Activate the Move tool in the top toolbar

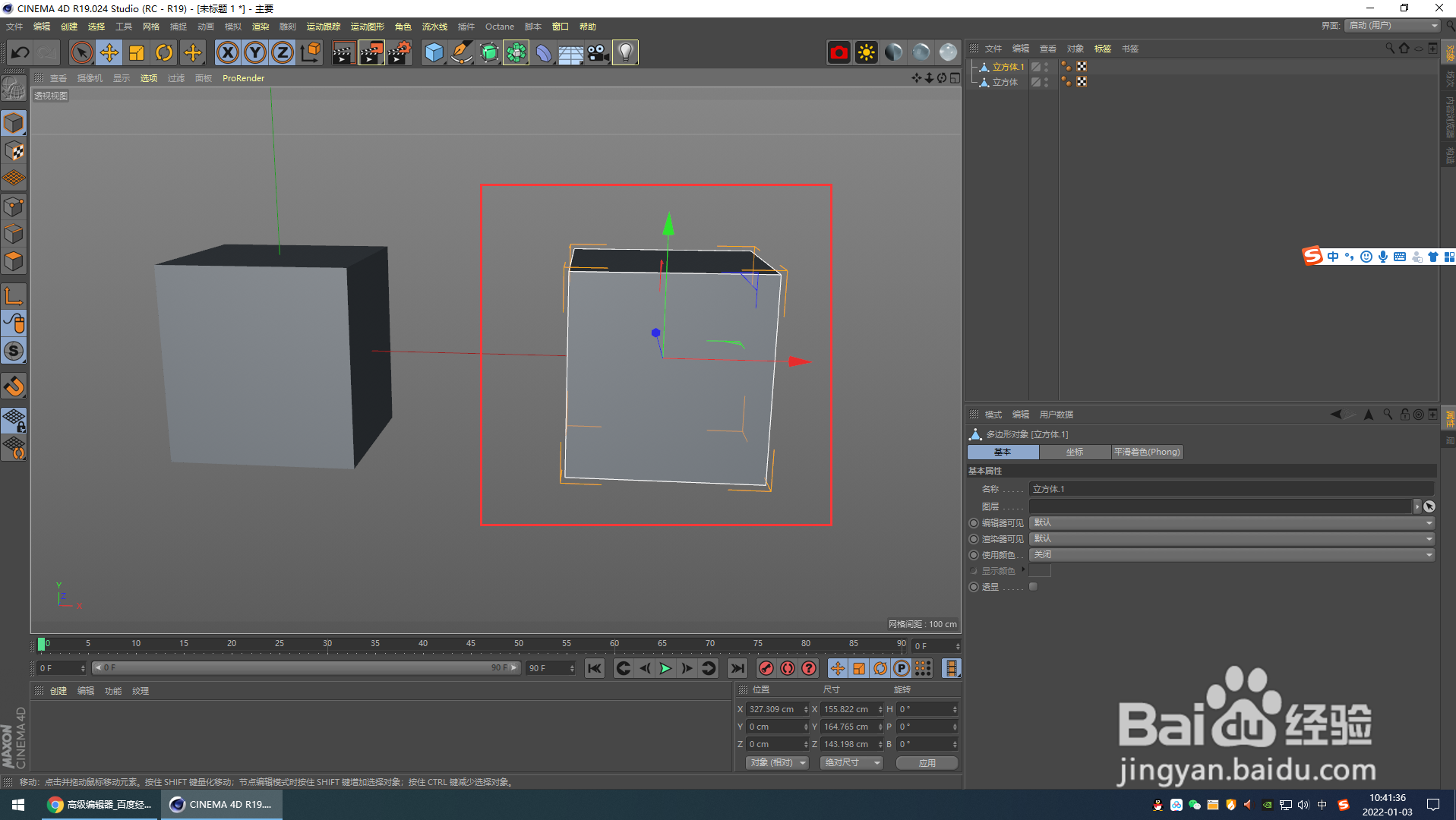click(109, 52)
